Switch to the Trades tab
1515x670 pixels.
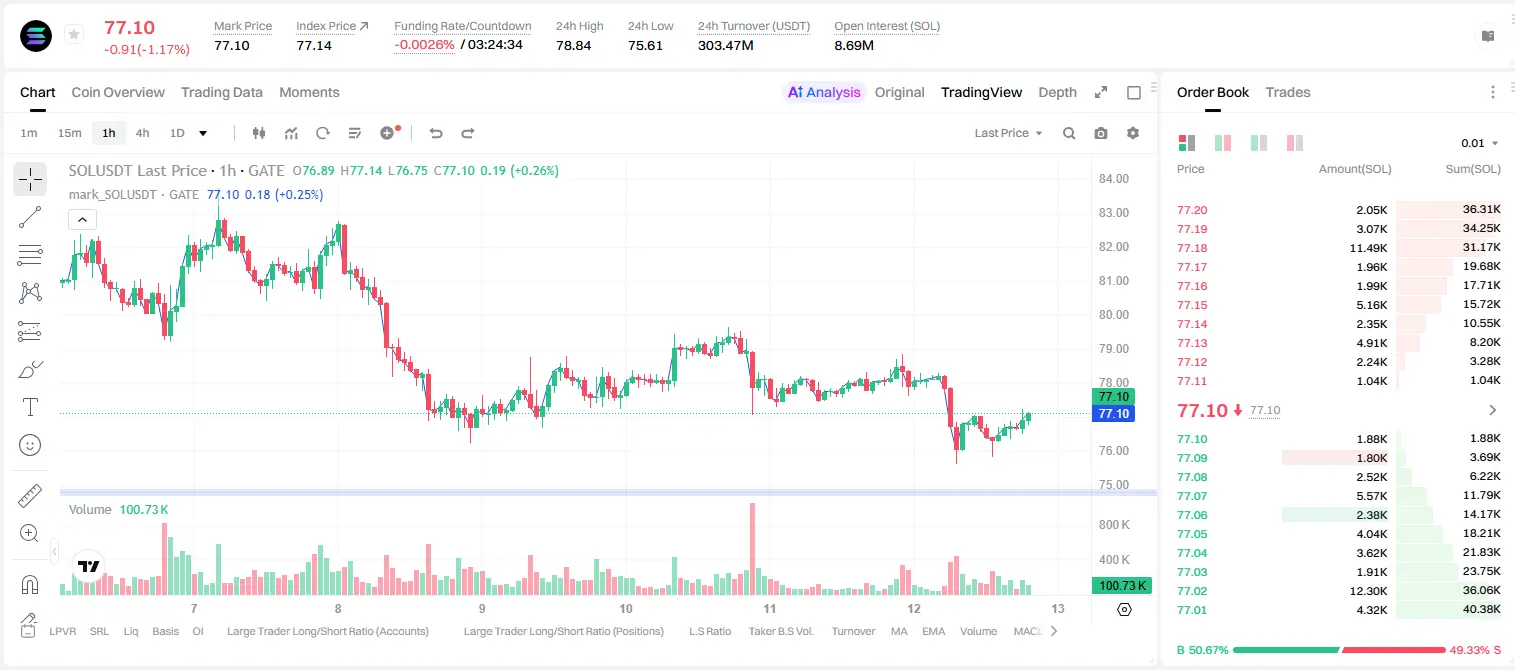click(1287, 92)
